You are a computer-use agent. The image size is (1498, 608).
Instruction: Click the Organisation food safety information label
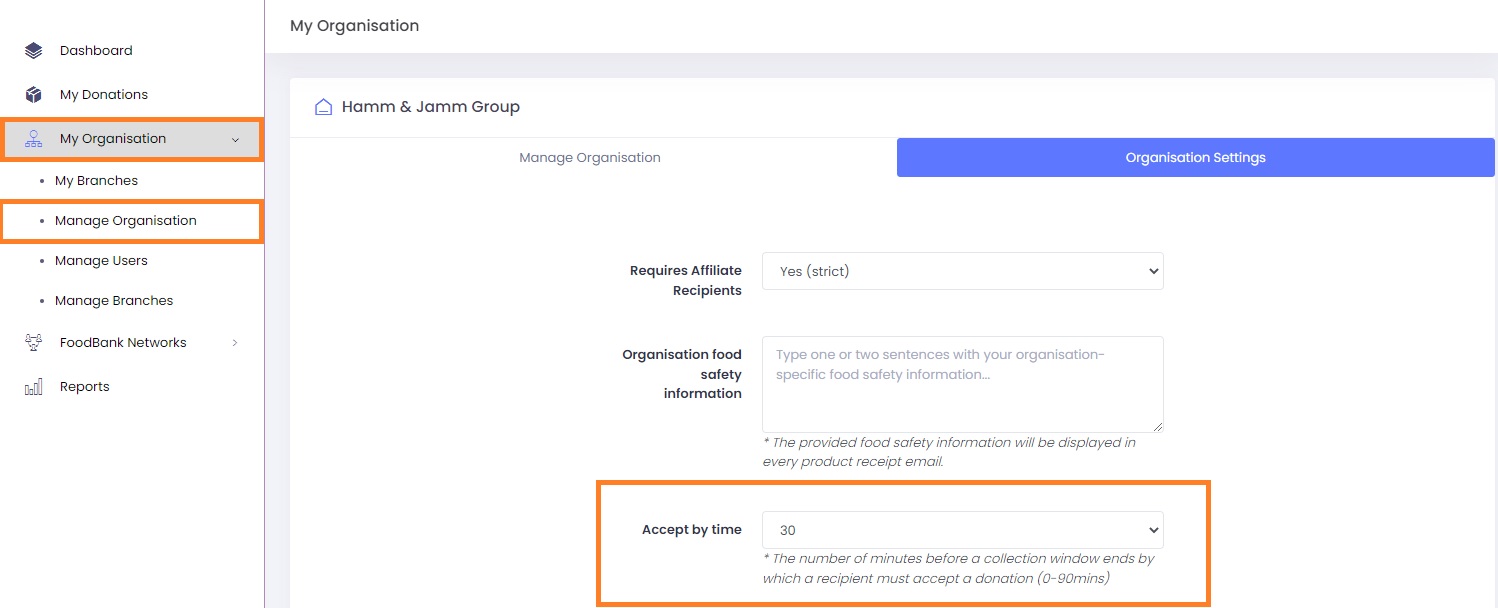click(682, 374)
